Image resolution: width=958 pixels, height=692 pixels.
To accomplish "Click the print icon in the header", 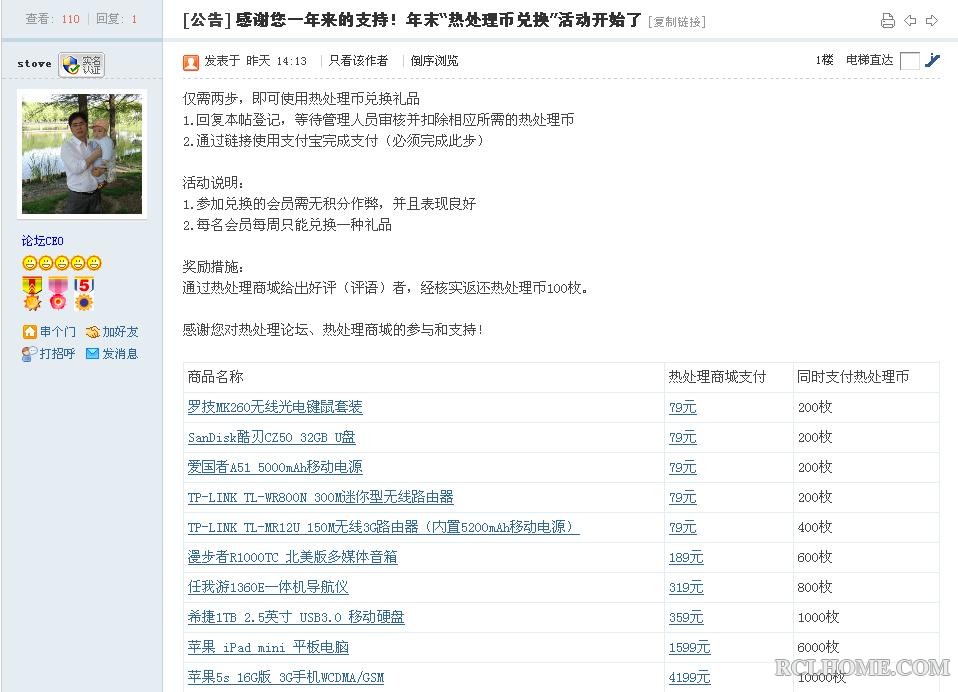I will 888,21.
